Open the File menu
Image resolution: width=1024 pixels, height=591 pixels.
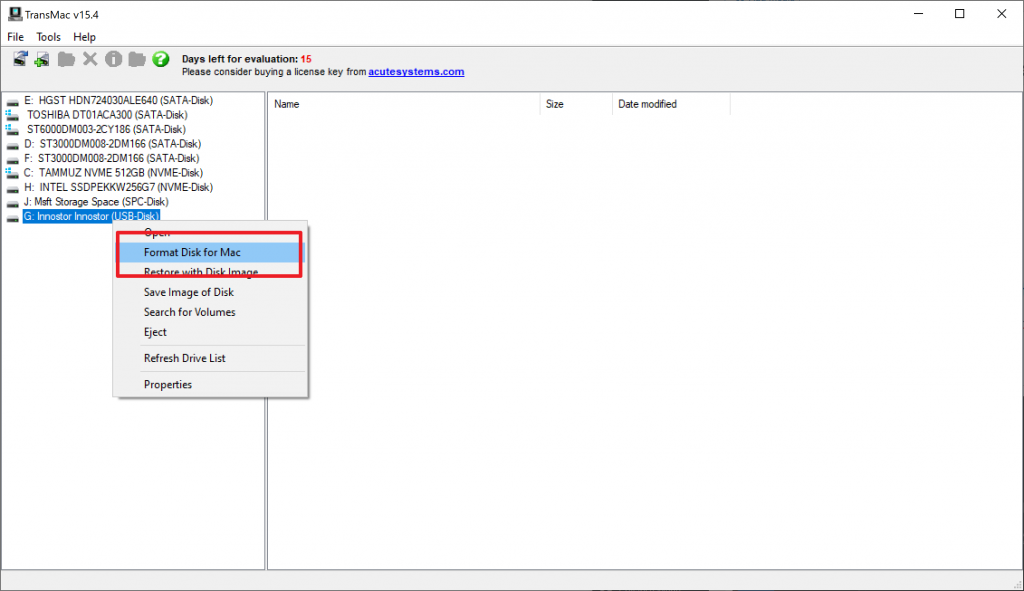(x=15, y=37)
